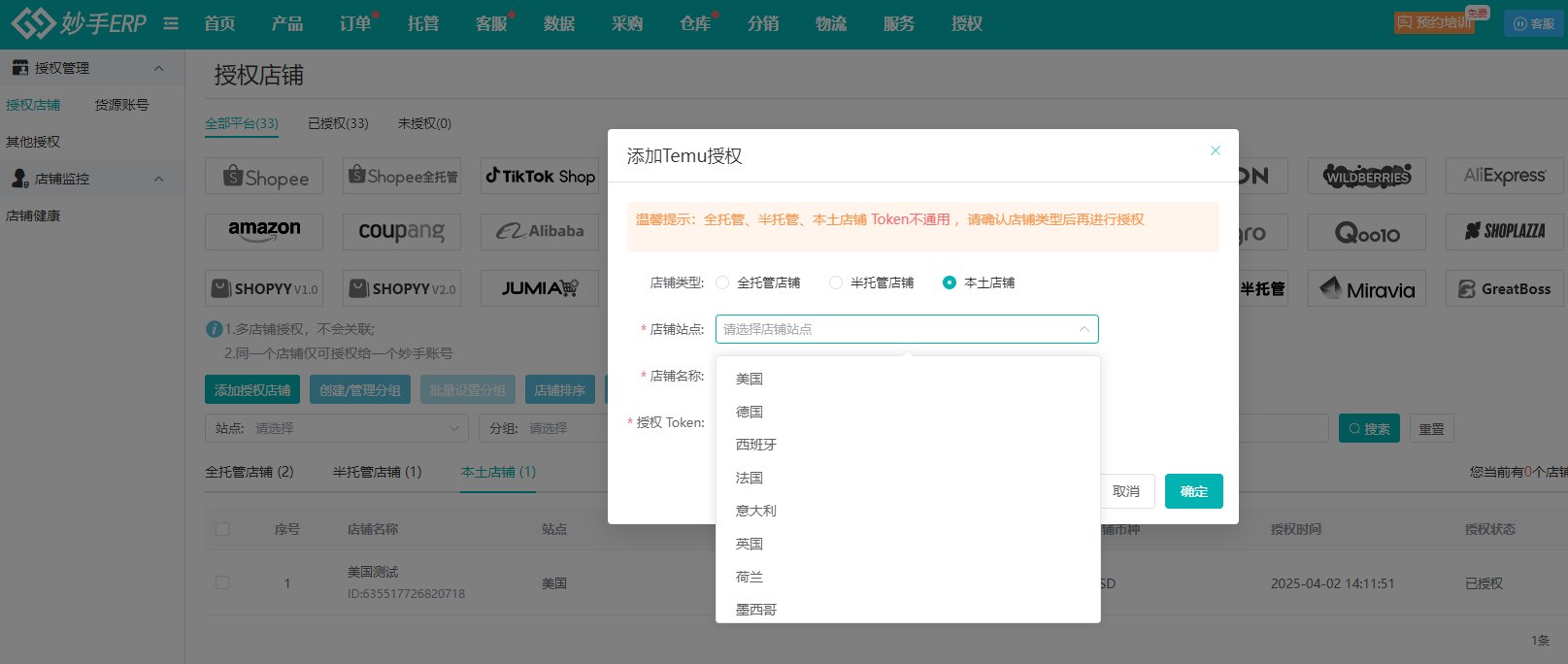The image size is (1568, 664).
Task: Click the info icon beside 多店铺授权 note
Action: (x=214, y=329)
